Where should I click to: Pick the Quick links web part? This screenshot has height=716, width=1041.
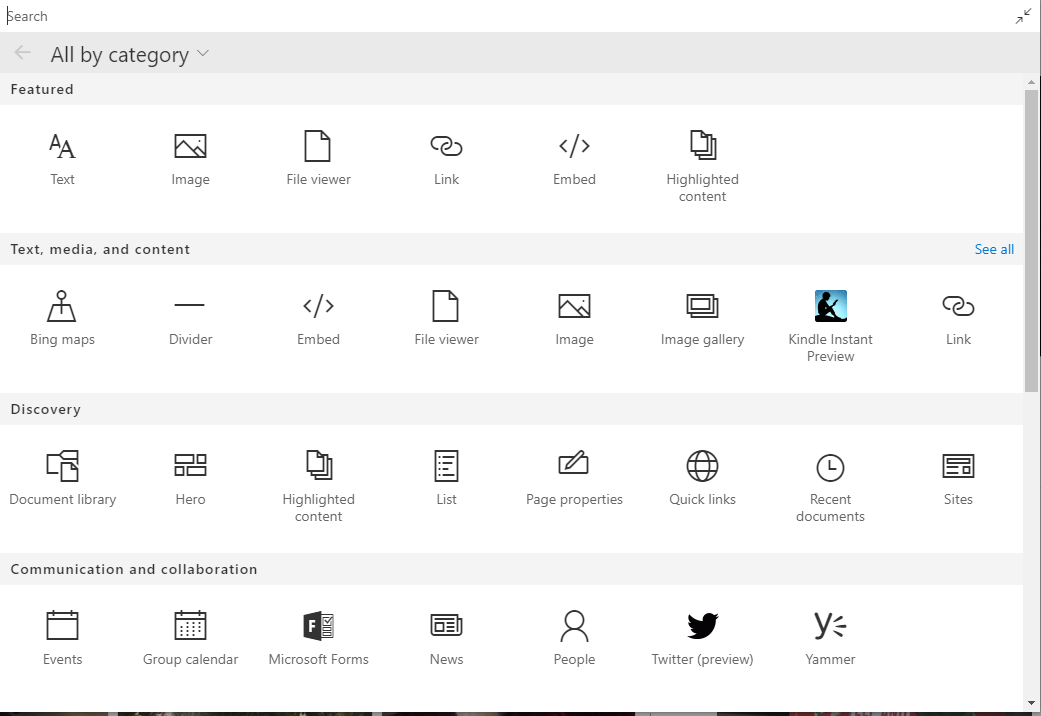702,478
